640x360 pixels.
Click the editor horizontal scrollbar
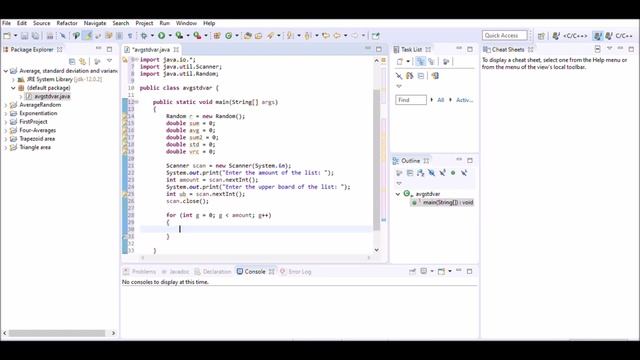(x=256, y=258)
